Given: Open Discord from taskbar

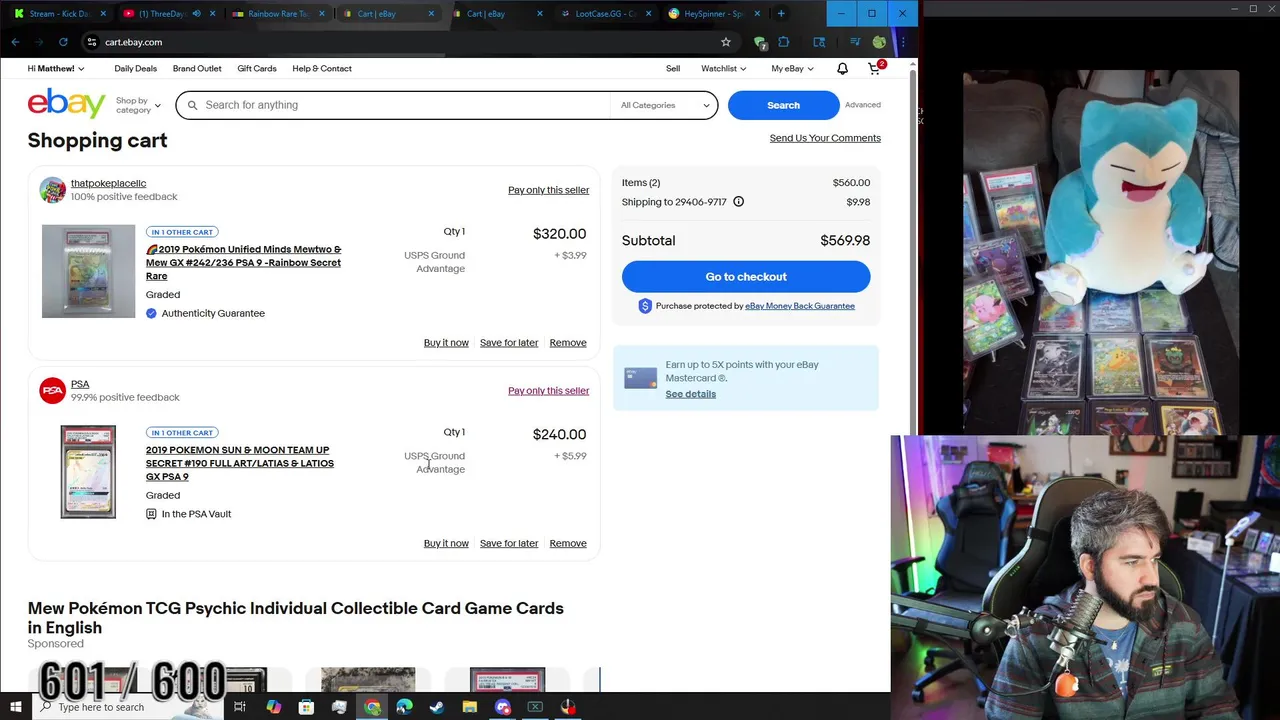Looking at the screenshot, I should tap(503, 707).
